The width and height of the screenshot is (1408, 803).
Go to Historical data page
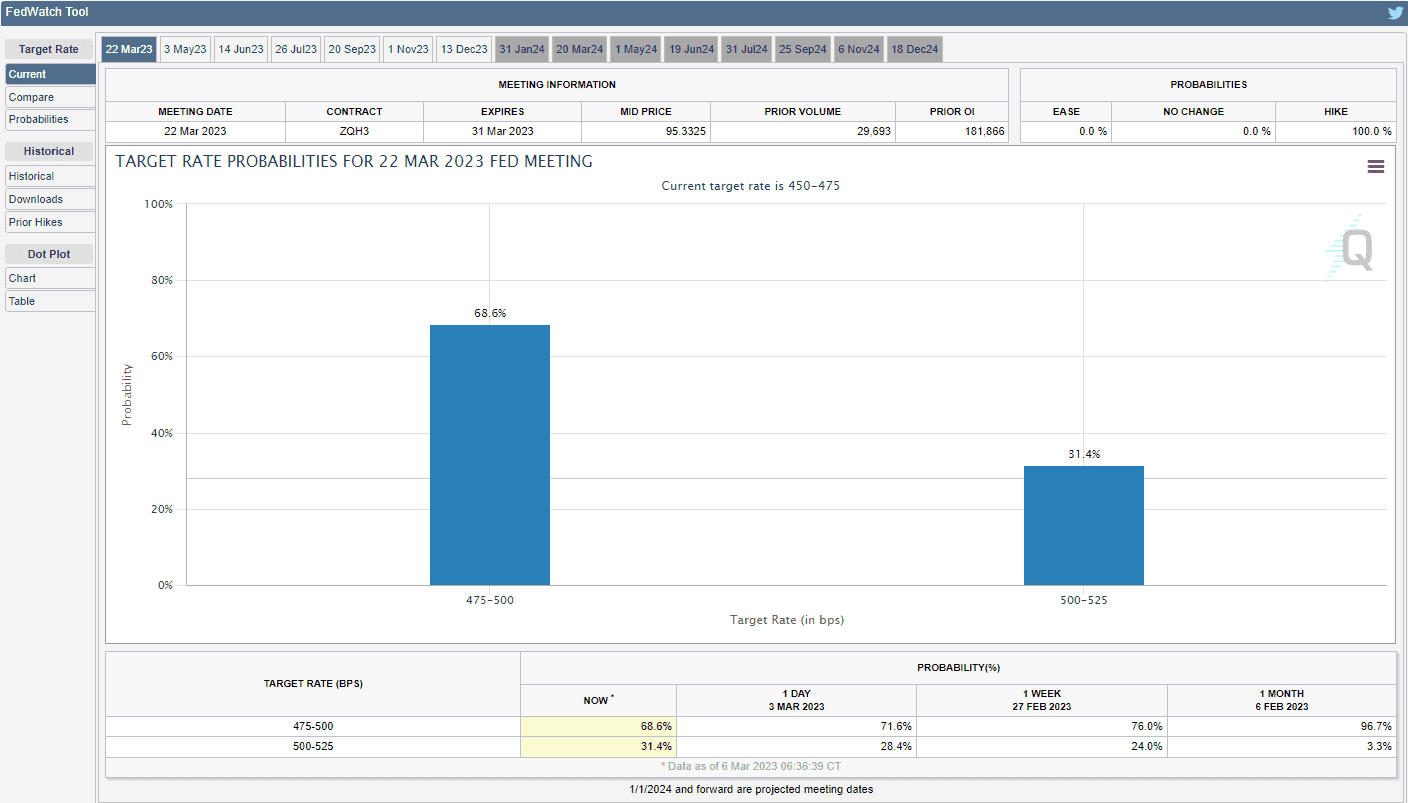pyautogui.click(x=50, y=176)
